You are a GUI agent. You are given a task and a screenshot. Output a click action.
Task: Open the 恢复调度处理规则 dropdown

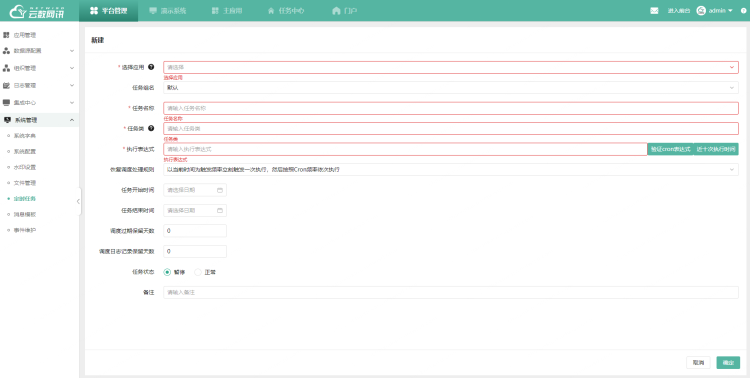click(451, 169)
